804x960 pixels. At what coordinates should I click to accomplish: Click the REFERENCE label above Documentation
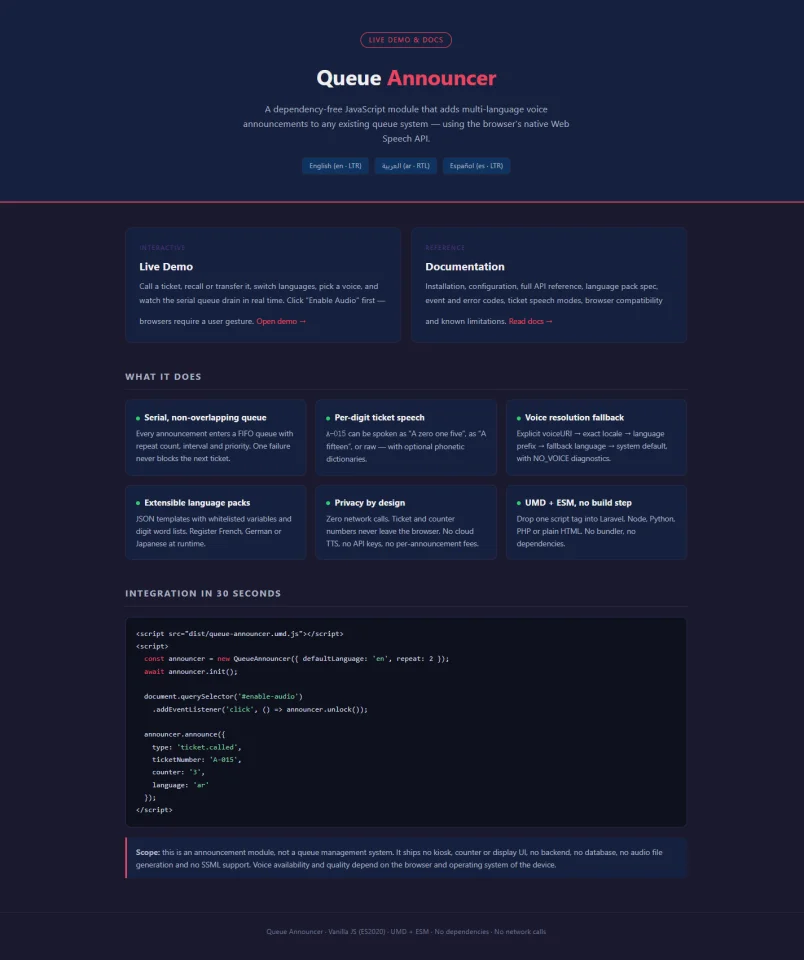(x=445, y=248)
